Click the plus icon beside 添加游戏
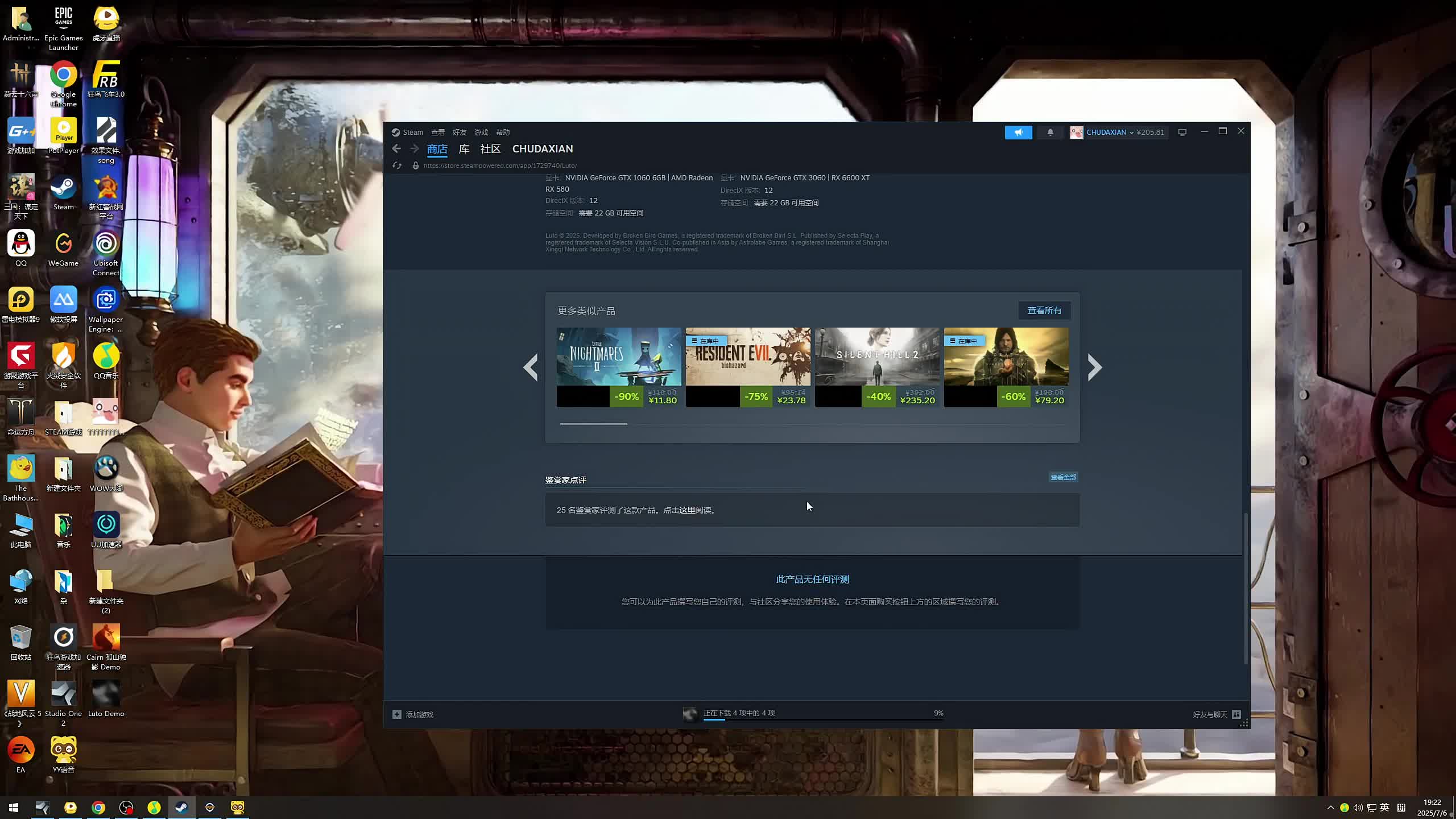The width and height of the screenshot is (1456, 819). point(397,714)
